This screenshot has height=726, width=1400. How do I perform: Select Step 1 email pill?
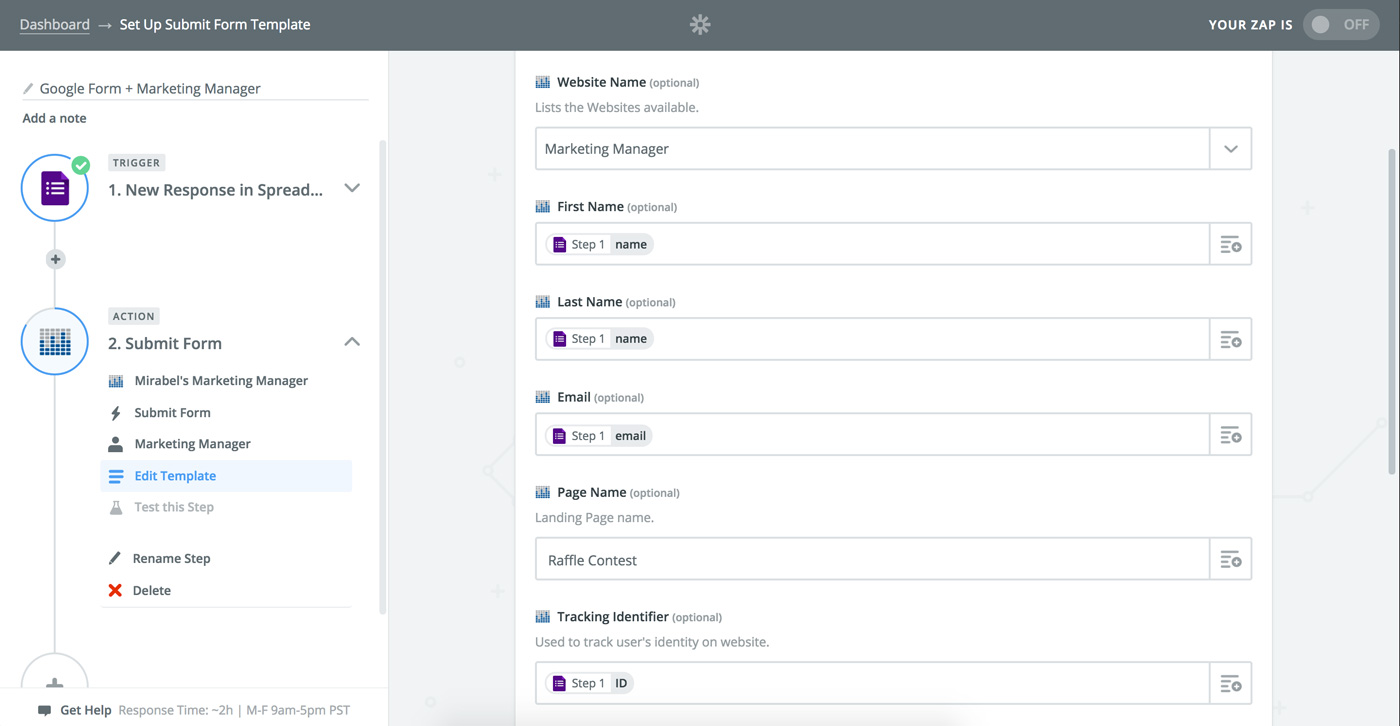point(599,436)
